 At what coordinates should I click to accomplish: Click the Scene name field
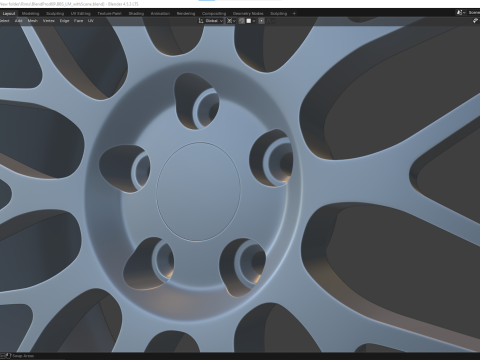tap(474, 13)
